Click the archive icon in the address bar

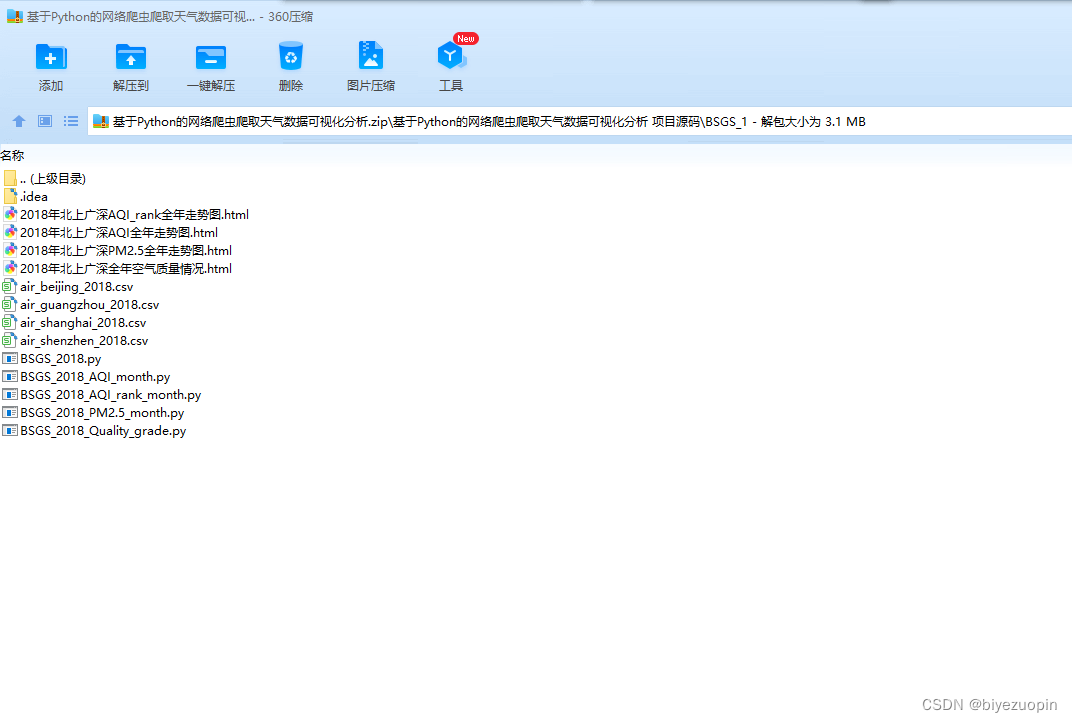tap(101, 122)
